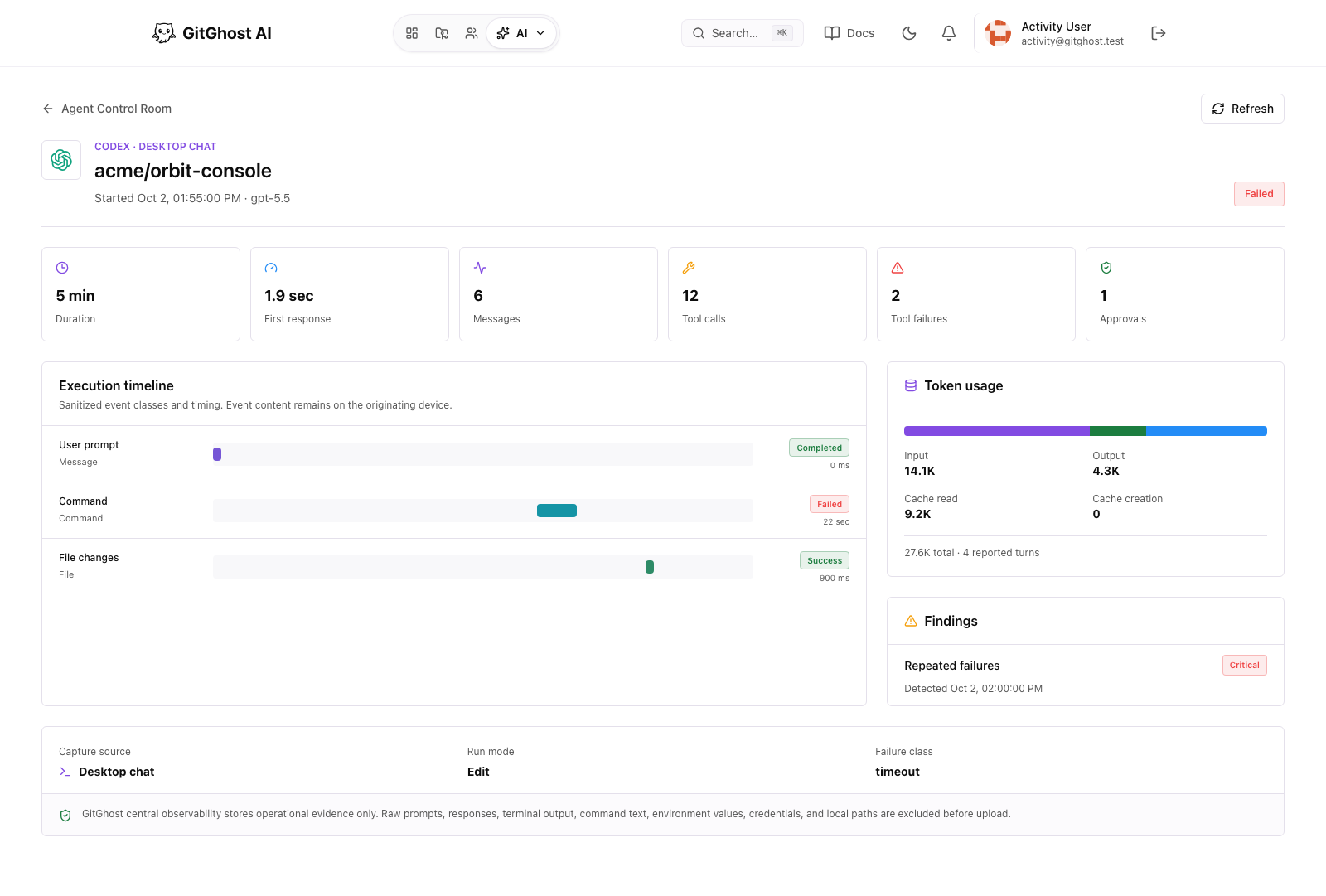This screenshot has height=896, width=1326.
Task: Click the First response gauge icon
Action: point(271,268)
